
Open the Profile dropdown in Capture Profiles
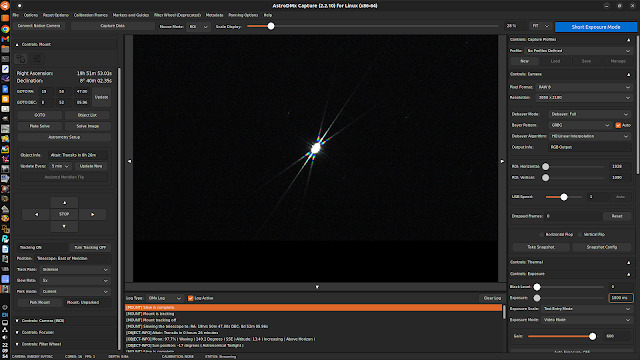coord(578,51)
